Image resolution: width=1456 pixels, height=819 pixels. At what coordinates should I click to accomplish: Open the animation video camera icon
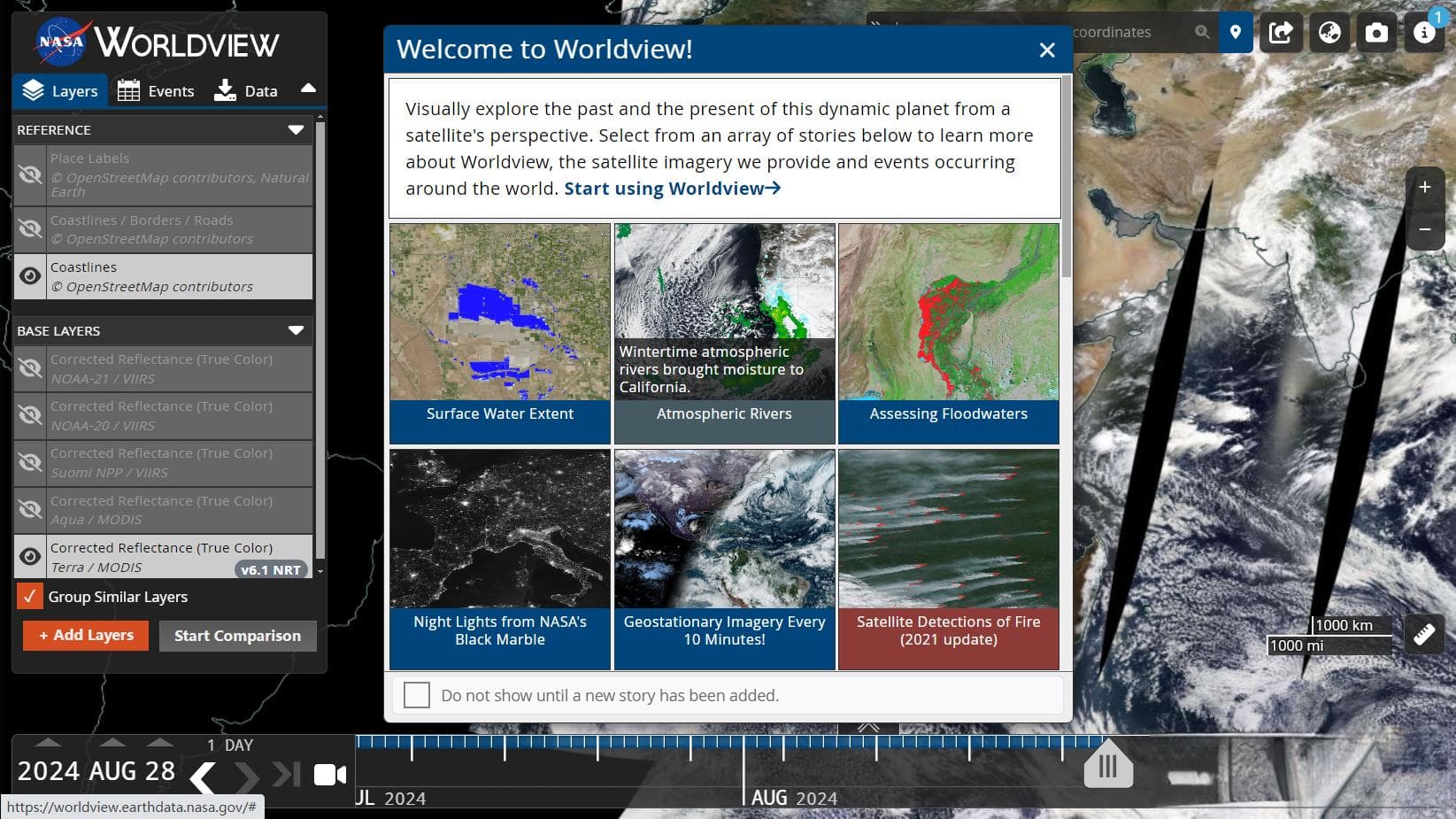coord(330,775)
